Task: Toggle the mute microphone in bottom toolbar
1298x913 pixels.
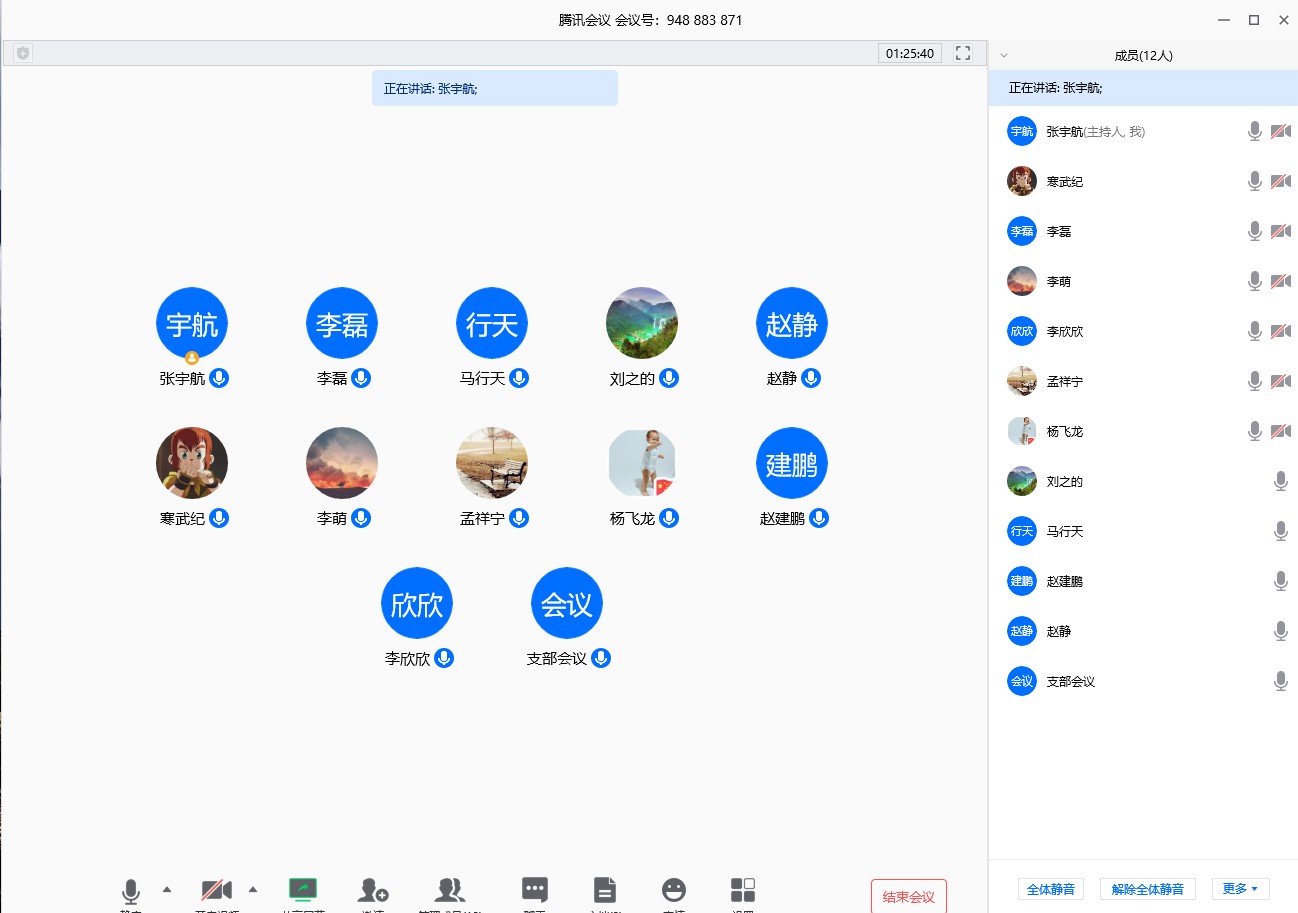Action: click(131, 891)
